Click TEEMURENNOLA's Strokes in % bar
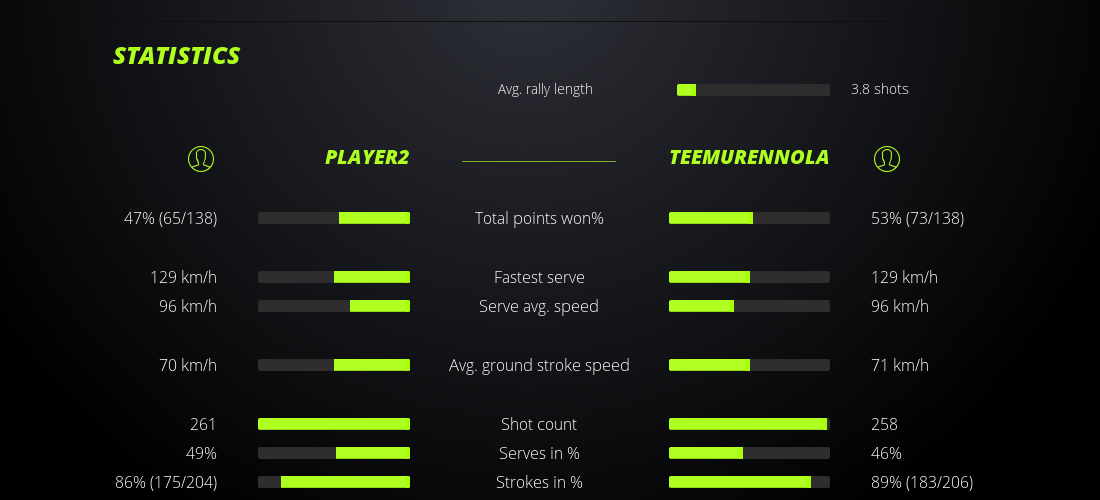This screenshot has height=500, width=1100. (749, 482)
